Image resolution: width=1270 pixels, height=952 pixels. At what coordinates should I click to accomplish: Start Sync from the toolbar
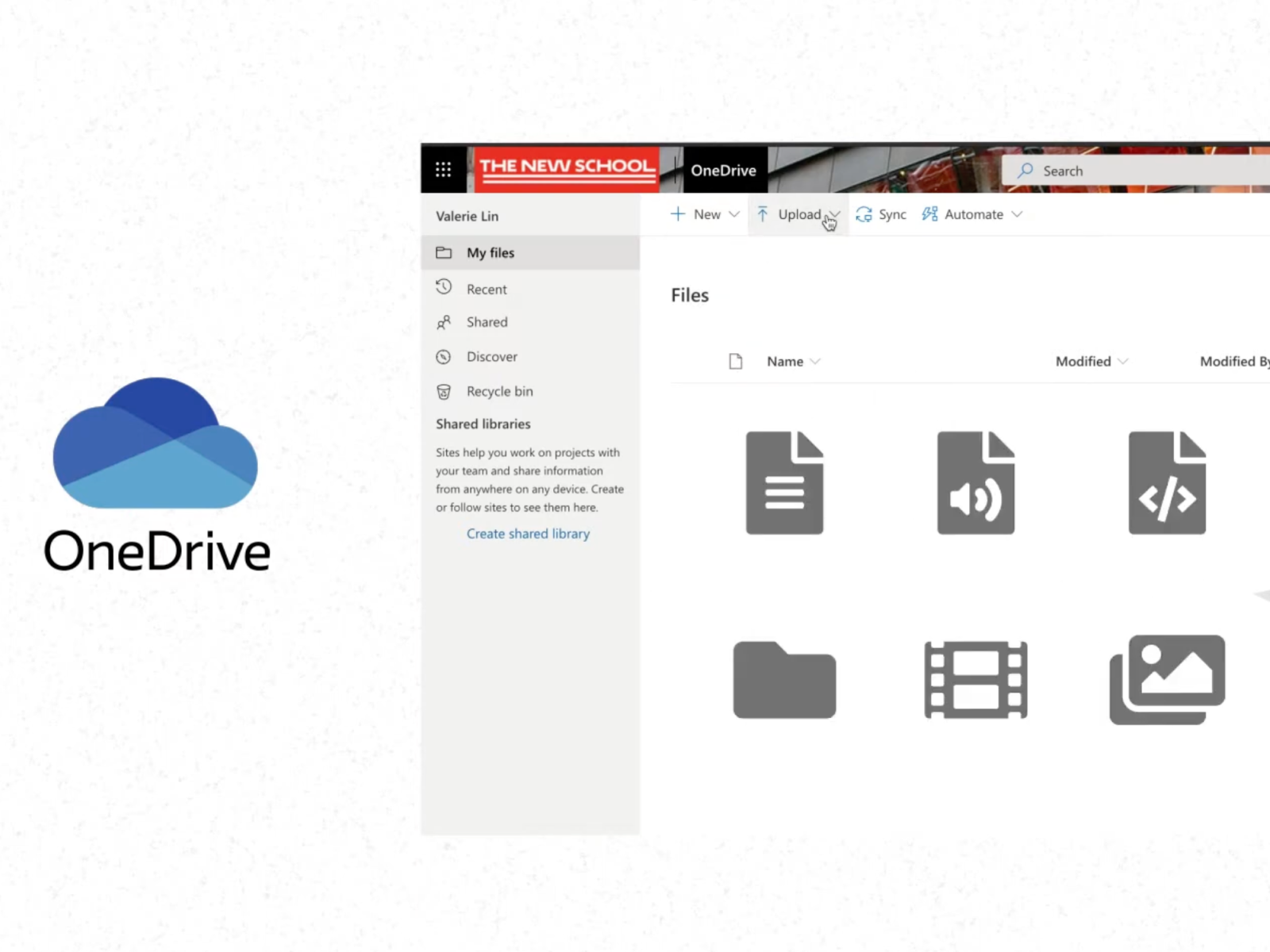(881, 214)
